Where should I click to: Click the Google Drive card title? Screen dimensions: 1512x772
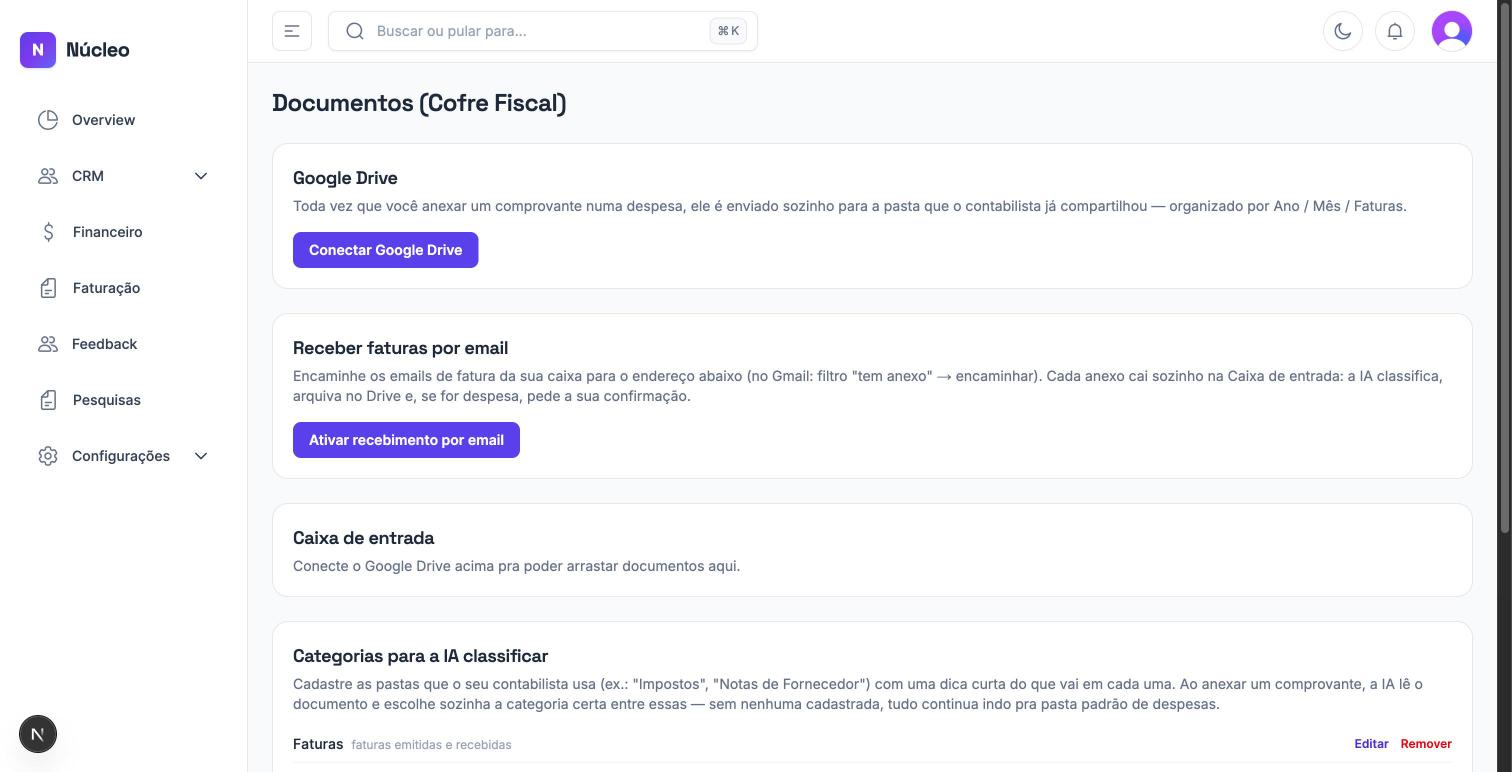(x=345, y=178)
